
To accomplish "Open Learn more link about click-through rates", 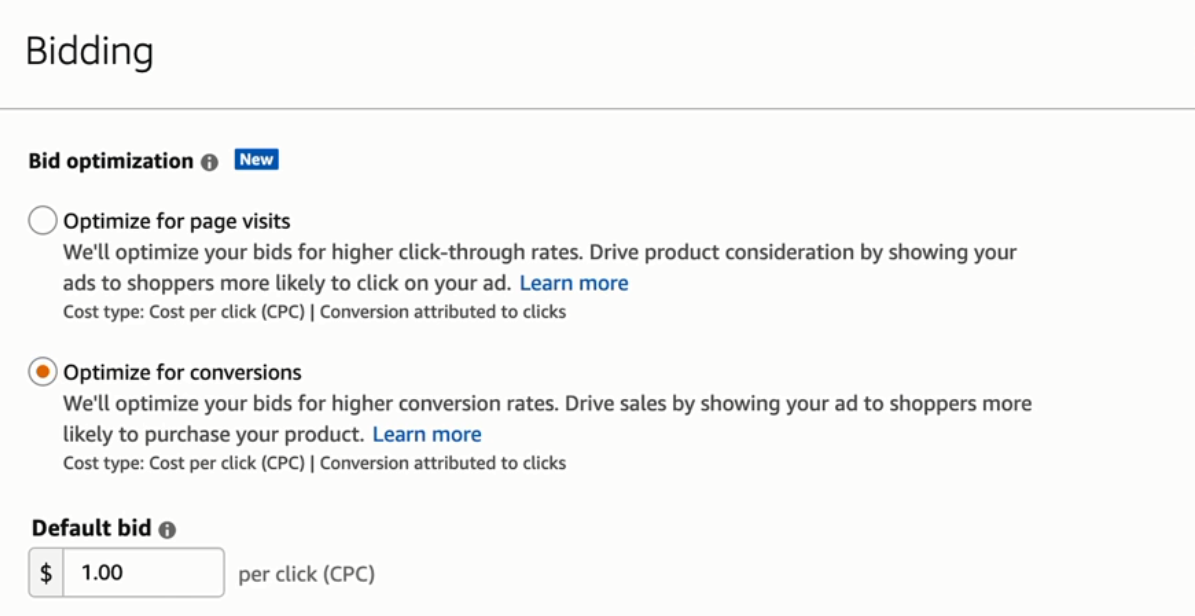I will click(x=574, y=283).
